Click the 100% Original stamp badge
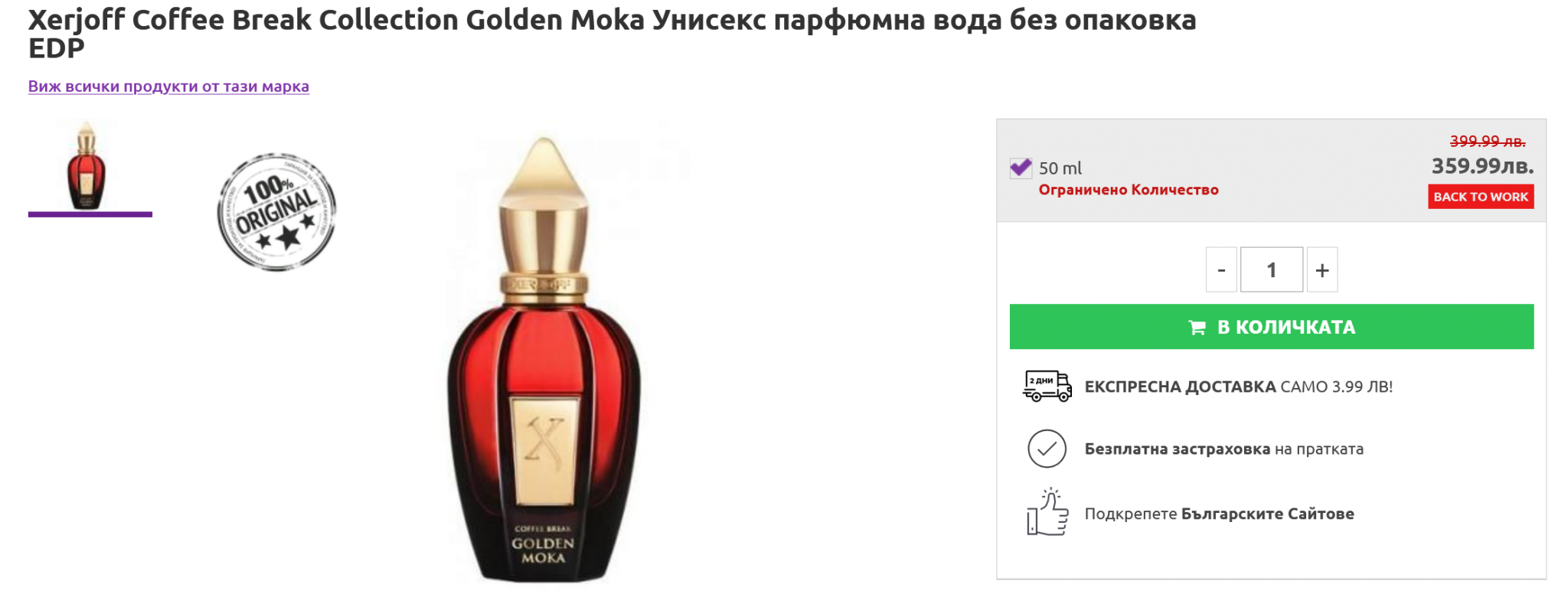 click(x=276, y=211)
